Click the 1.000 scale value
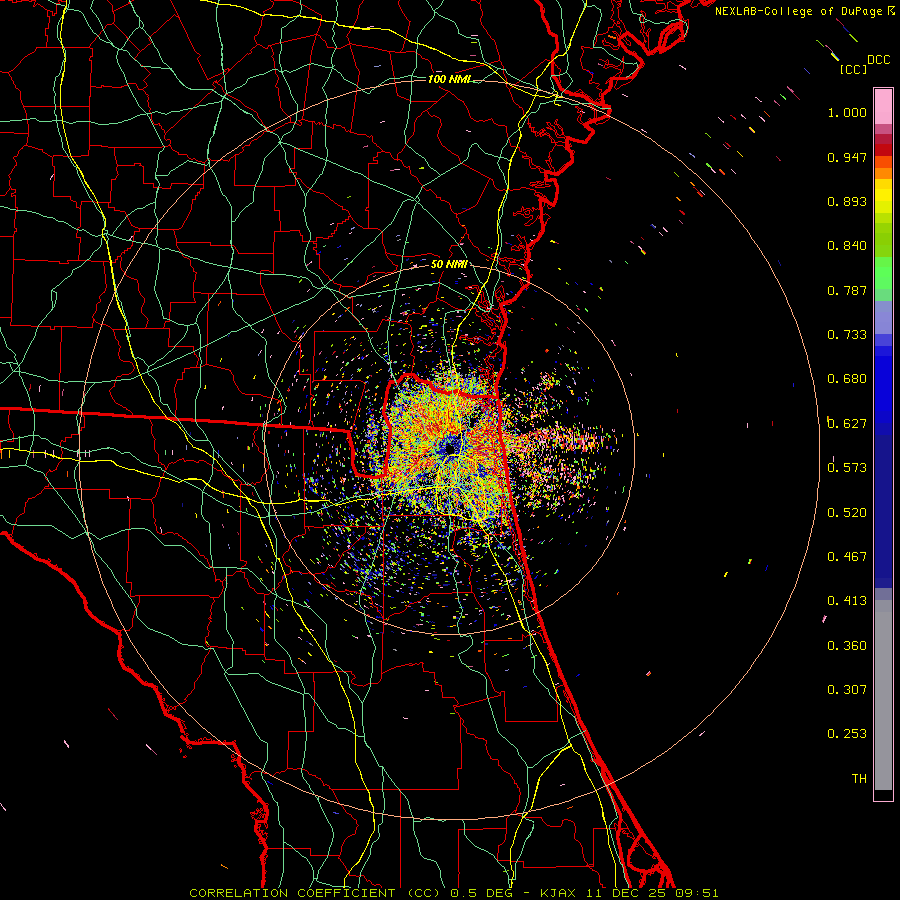This screenshot has height=900, width=900. tap(847, 112)
